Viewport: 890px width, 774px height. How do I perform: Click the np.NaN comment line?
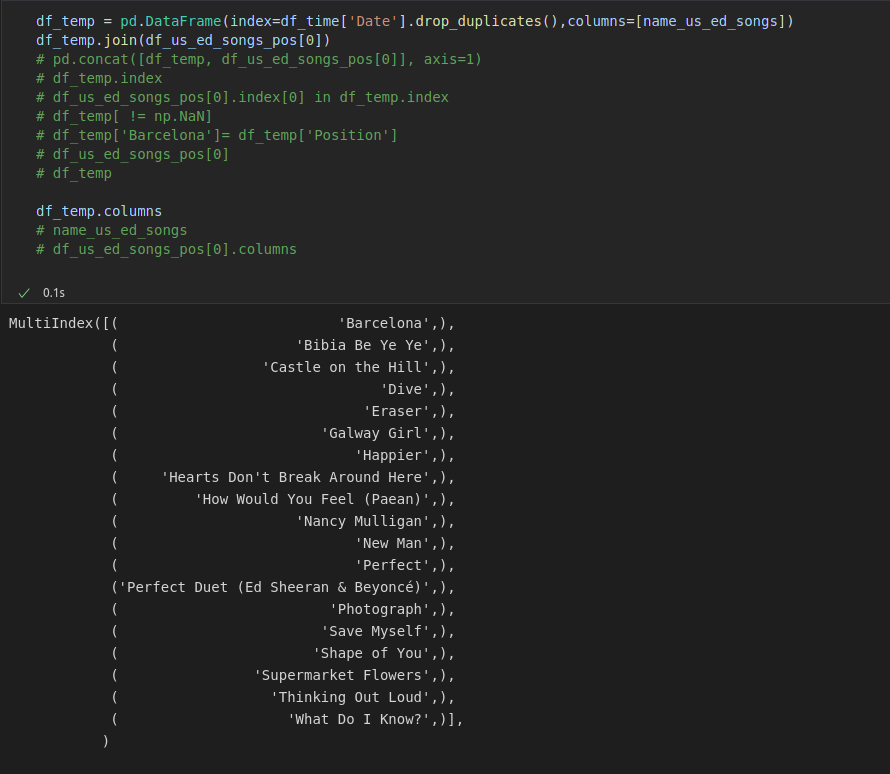coord(124,116)
